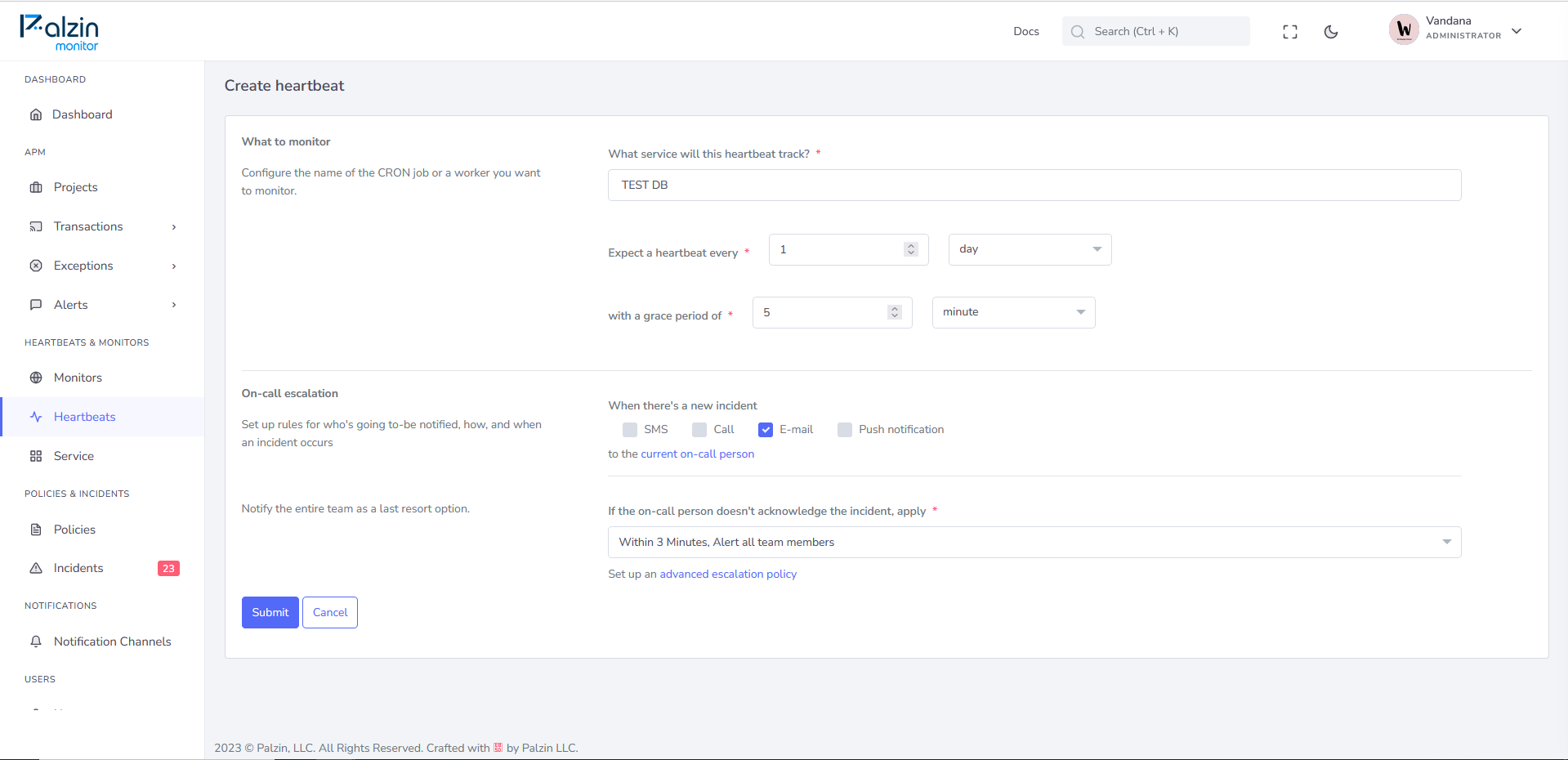Focus the Search (Ctrl + K) box
The image size is (1568, 760).
[1155, 31]
